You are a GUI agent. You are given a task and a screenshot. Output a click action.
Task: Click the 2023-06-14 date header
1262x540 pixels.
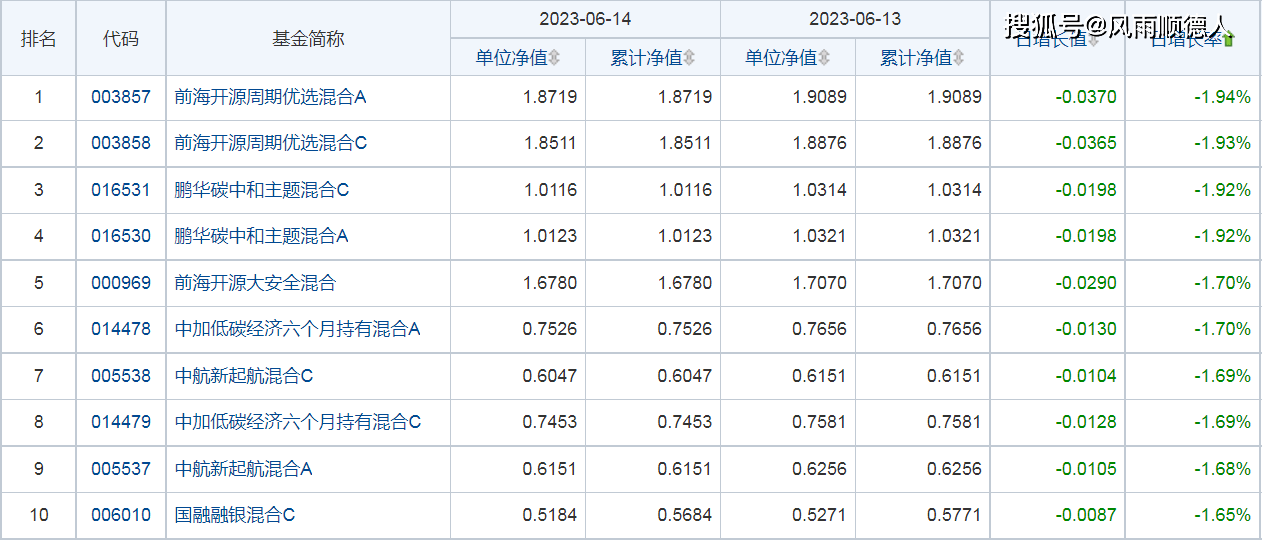click(585, 19)
